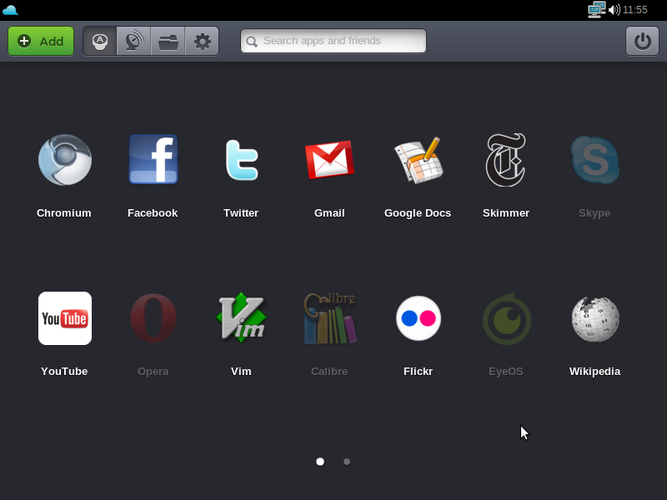Launch the Flickr dots icon
This screenshot has width=667, height=500.
(x=418, y=318)
